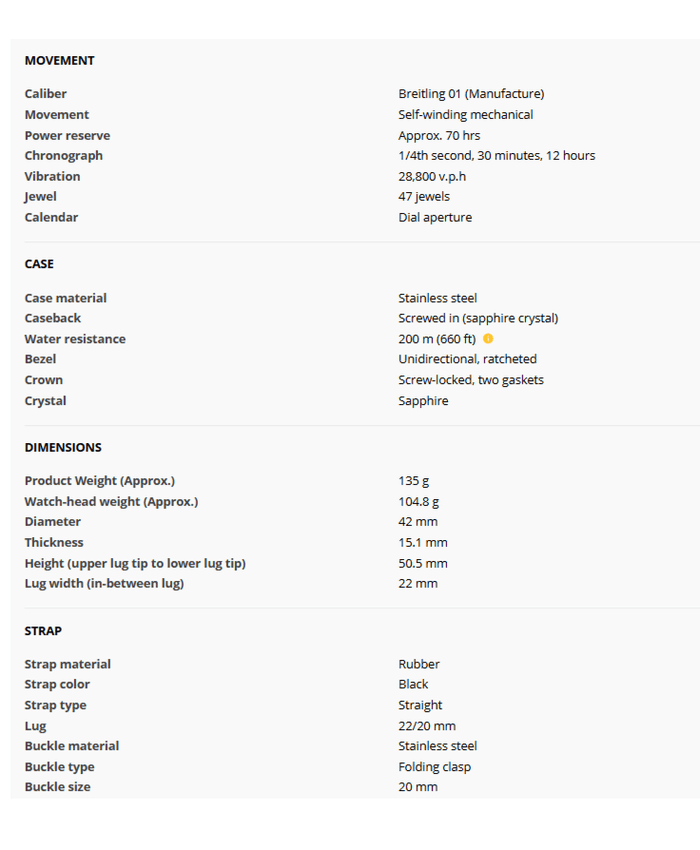Click the MOVEMENT section heading
The height and width of the screenshot is (850, 700).
[x=59, y=60]
